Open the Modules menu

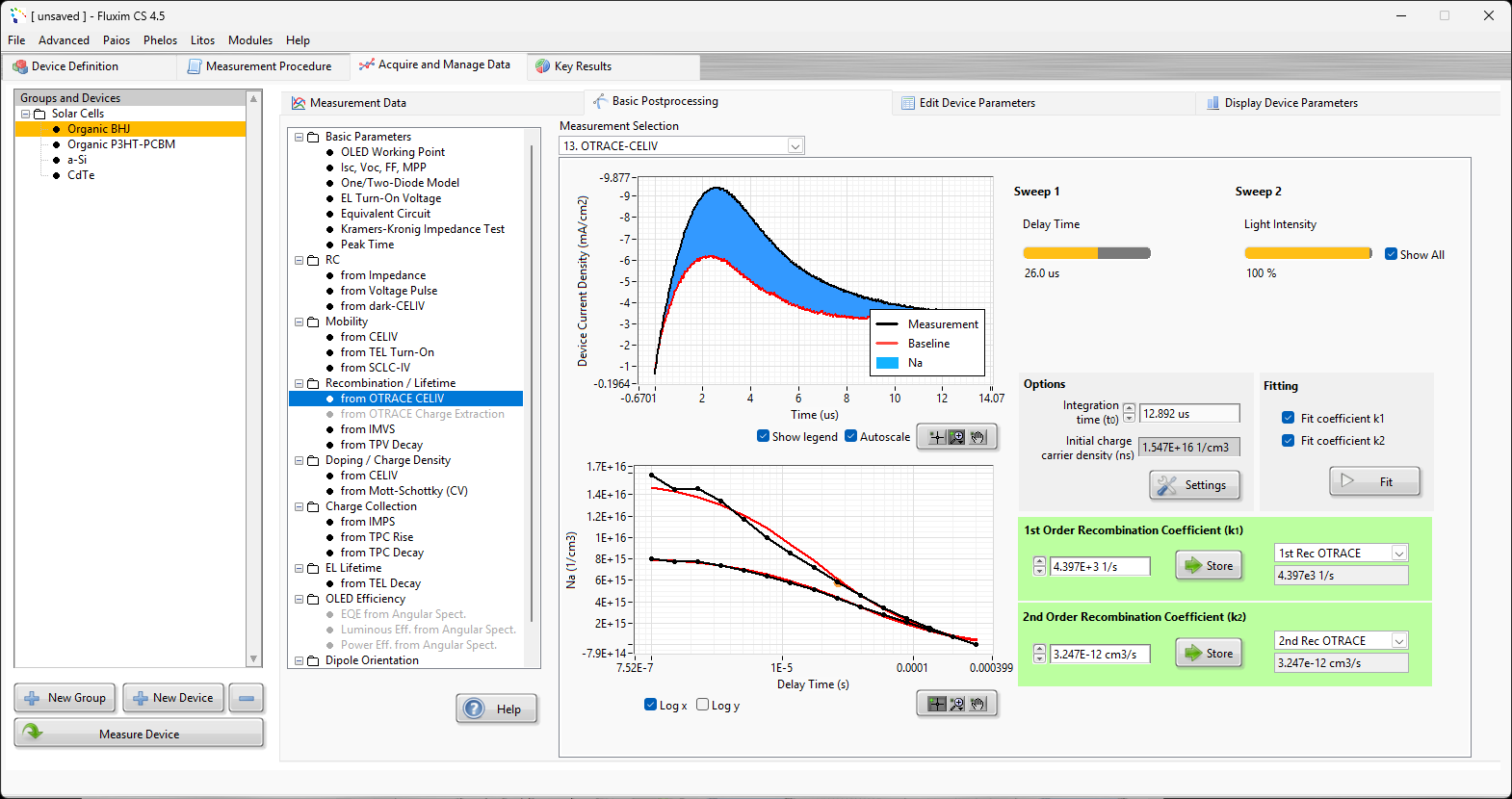250,40
